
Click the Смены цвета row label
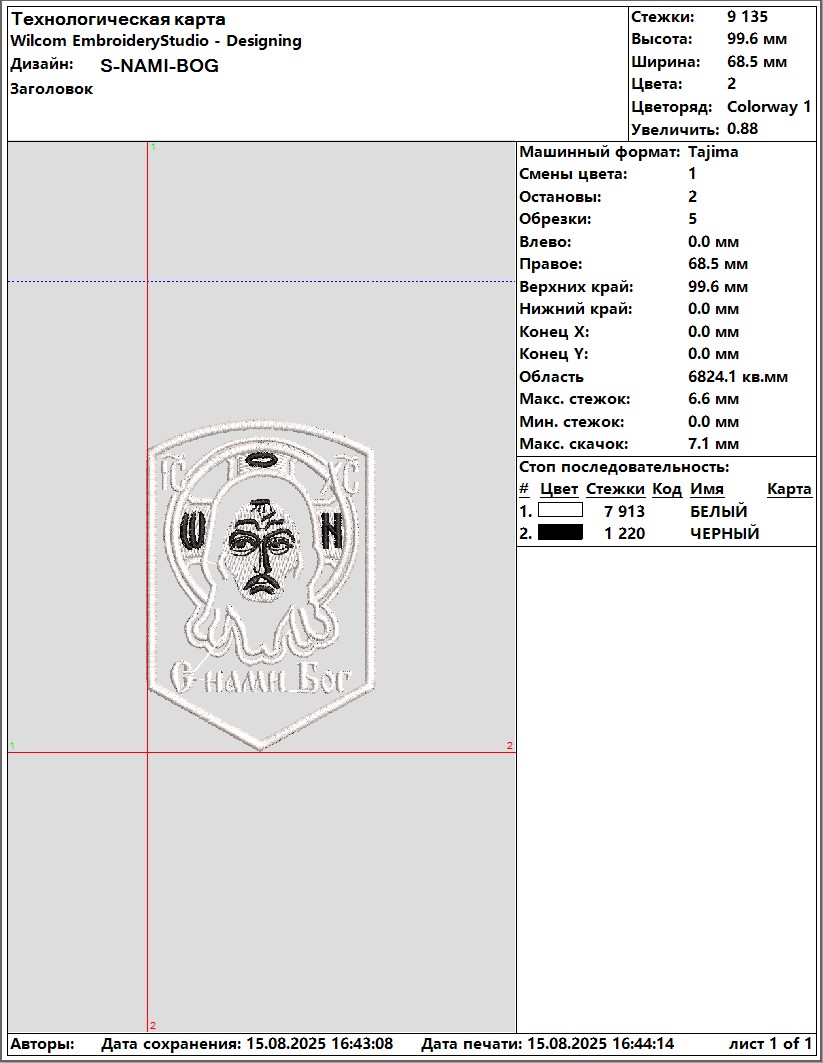tap(574, 174)
